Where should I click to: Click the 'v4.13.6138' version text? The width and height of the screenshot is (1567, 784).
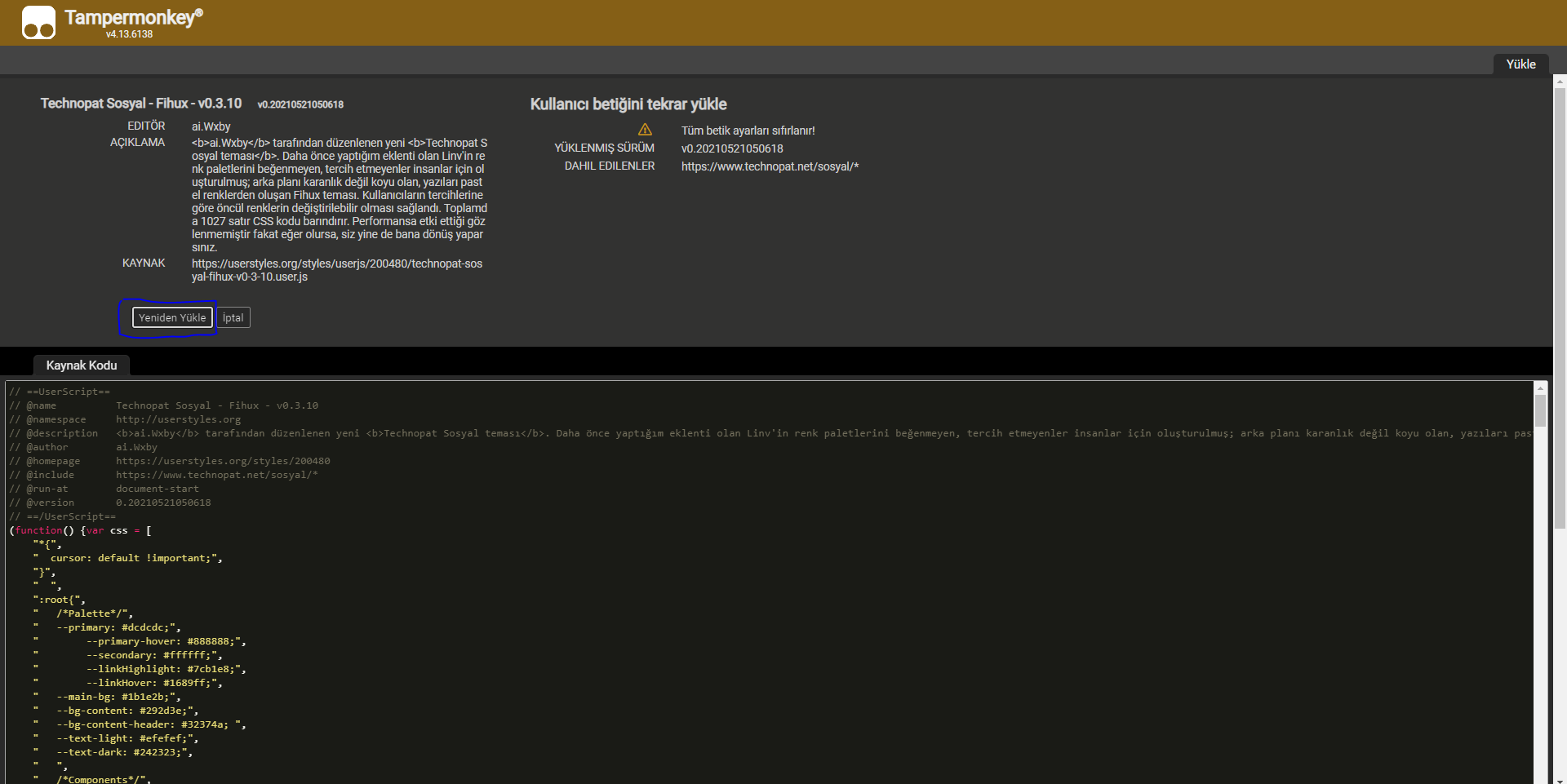(x=129, y=34)
